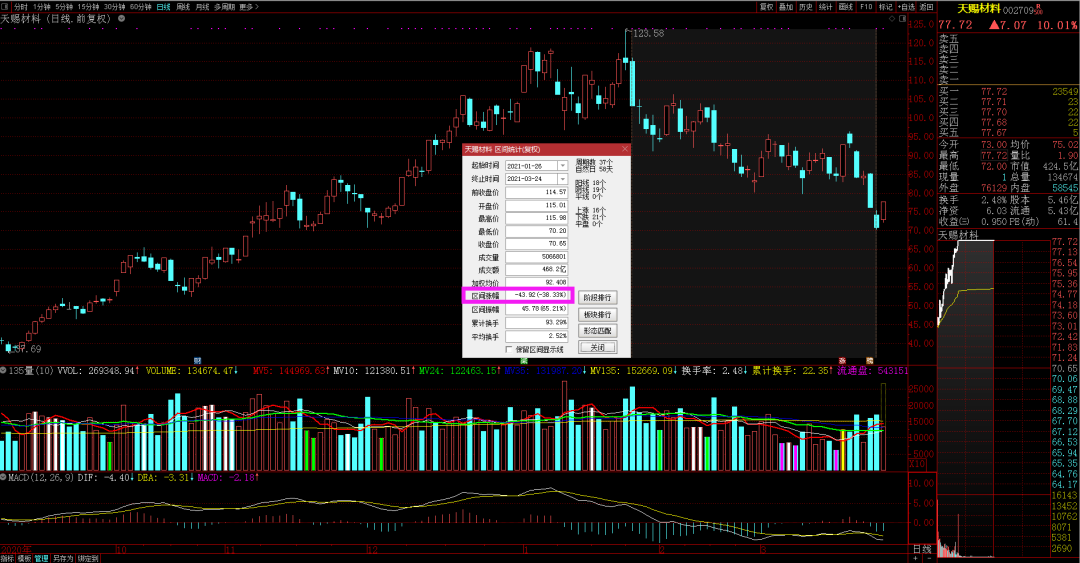Click the MACD indicator settings circle icon
The height and width of the screenshot is (563, 1080).
pyautogui.click(x=3, y=477)
